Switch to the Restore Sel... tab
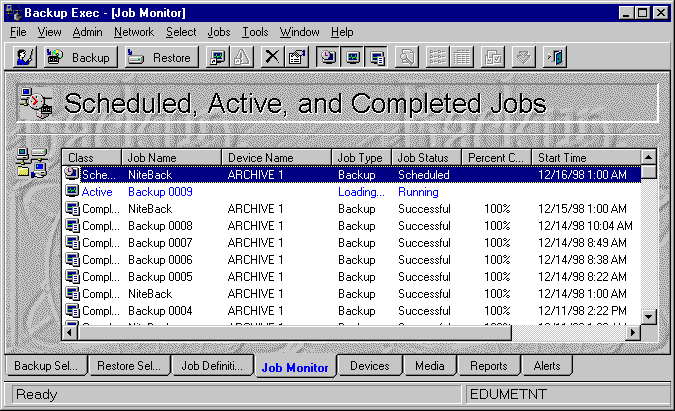The width and height of the screenshot is (675, 411). [x=129, y=366]
